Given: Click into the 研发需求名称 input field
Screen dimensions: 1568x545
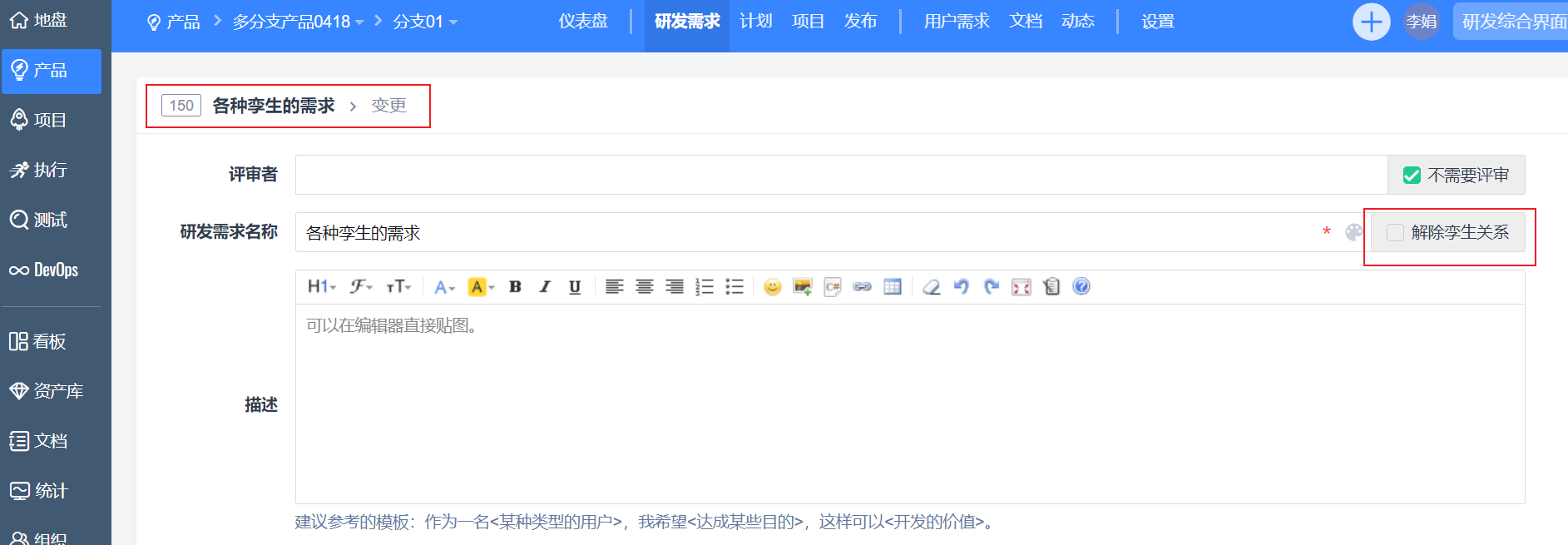Looking at the screenshot, I should (x=807, y=233).
